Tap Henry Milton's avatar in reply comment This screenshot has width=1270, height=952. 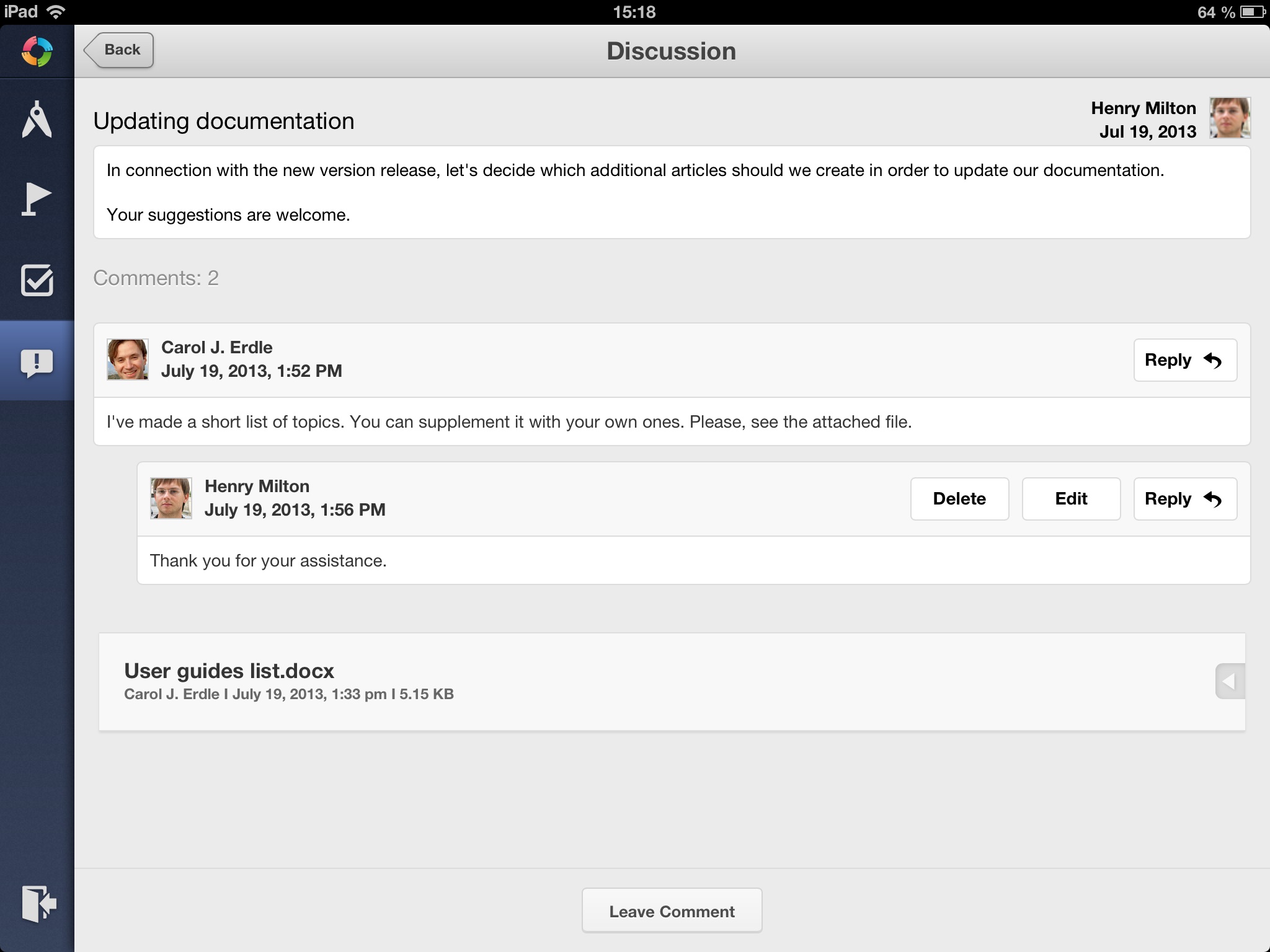[171, 498]
